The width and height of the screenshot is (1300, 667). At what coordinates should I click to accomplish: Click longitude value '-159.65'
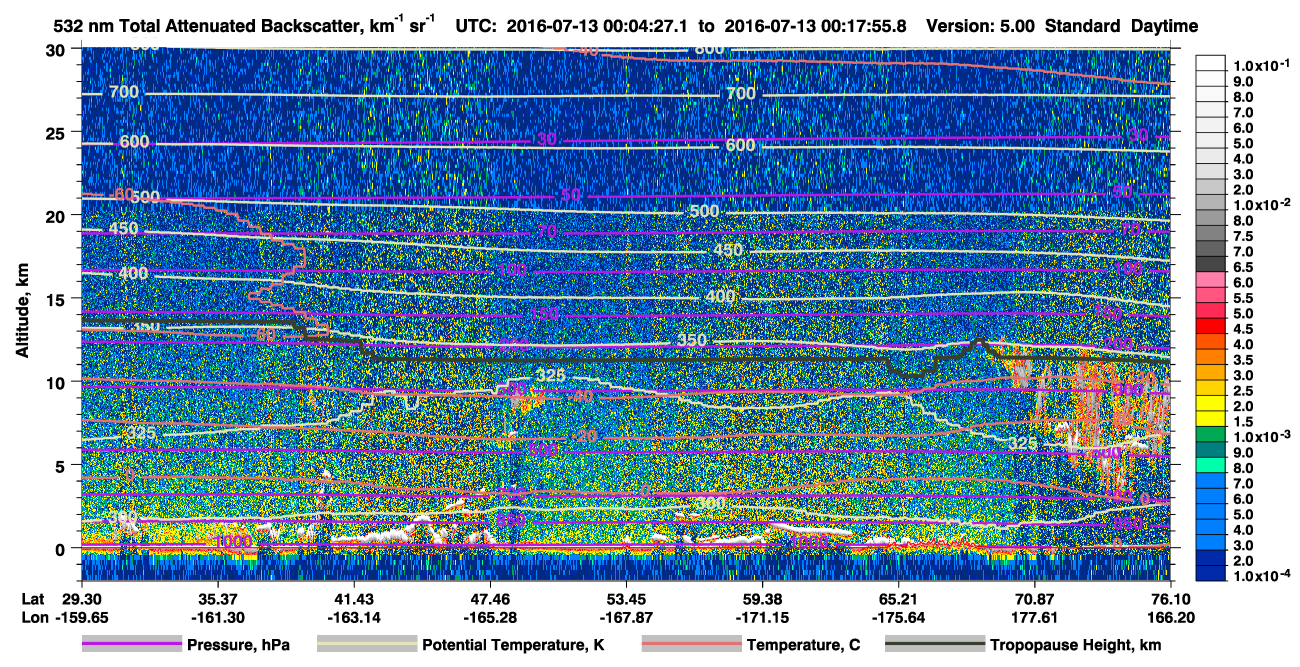coord(81,617)
